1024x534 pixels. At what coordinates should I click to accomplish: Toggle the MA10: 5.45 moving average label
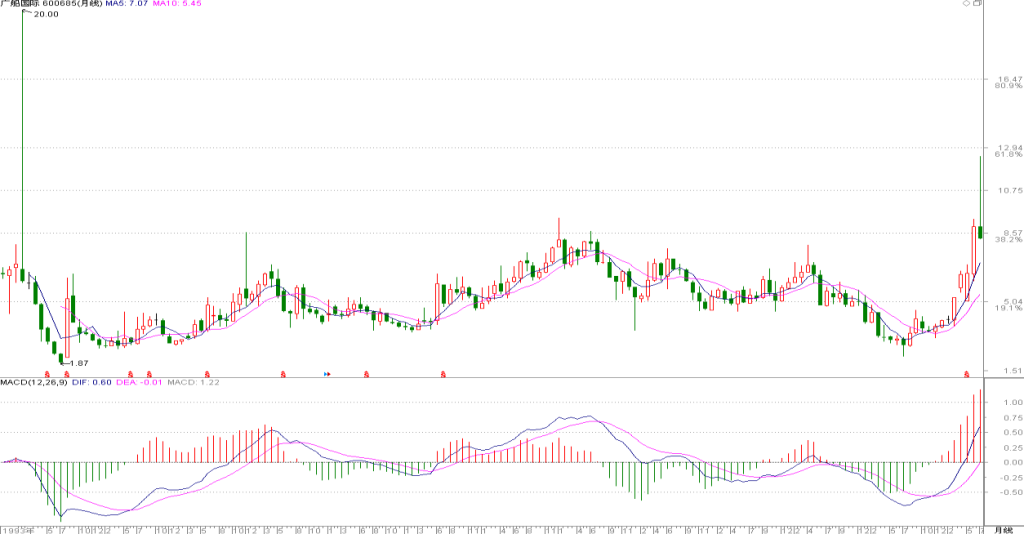tap(177, 3)
